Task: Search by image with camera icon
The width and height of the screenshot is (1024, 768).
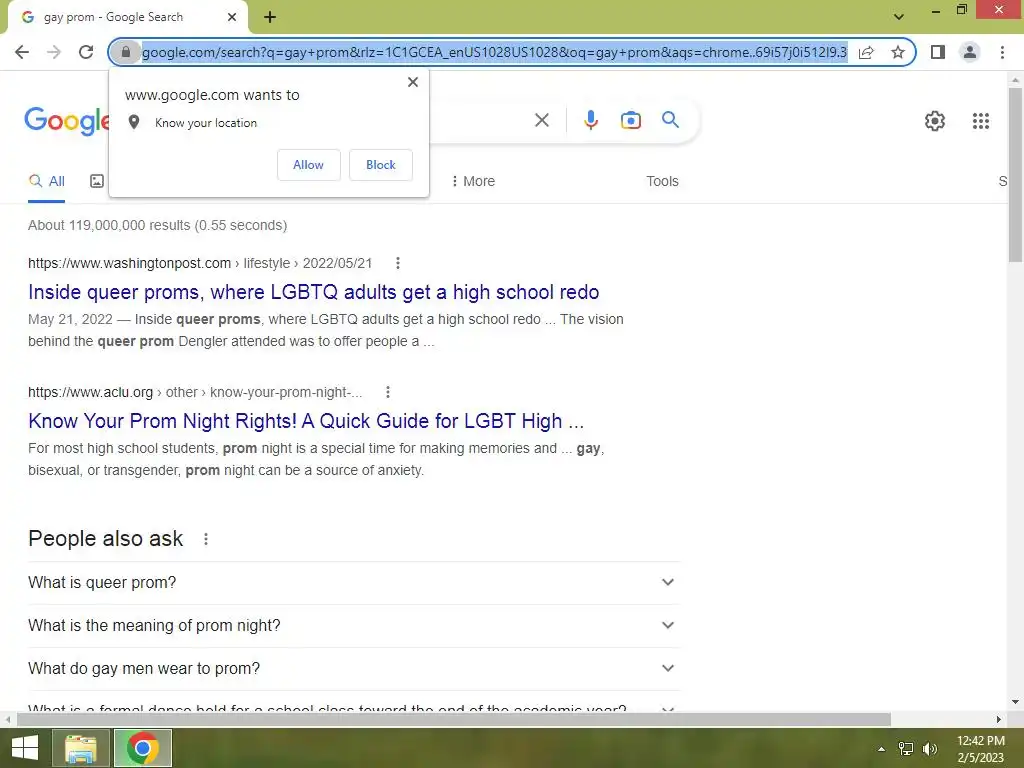Action: click(x=630, y=120)
